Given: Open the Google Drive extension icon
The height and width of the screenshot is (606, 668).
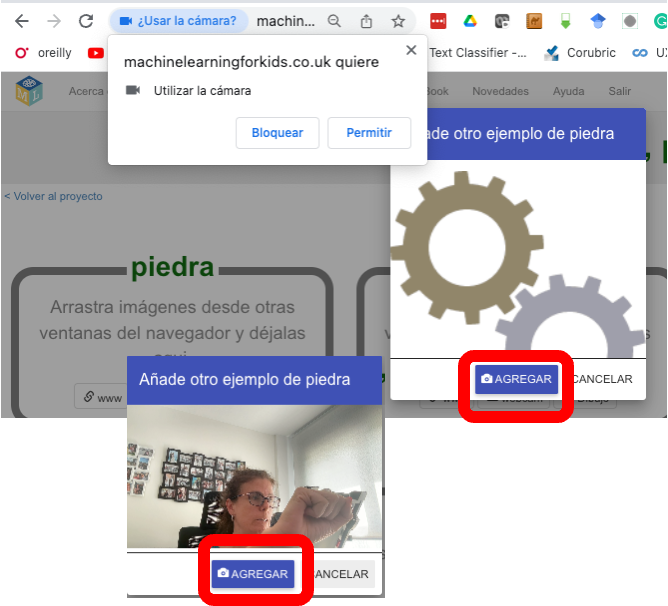Looking at the screenshot, I should 467,21.
